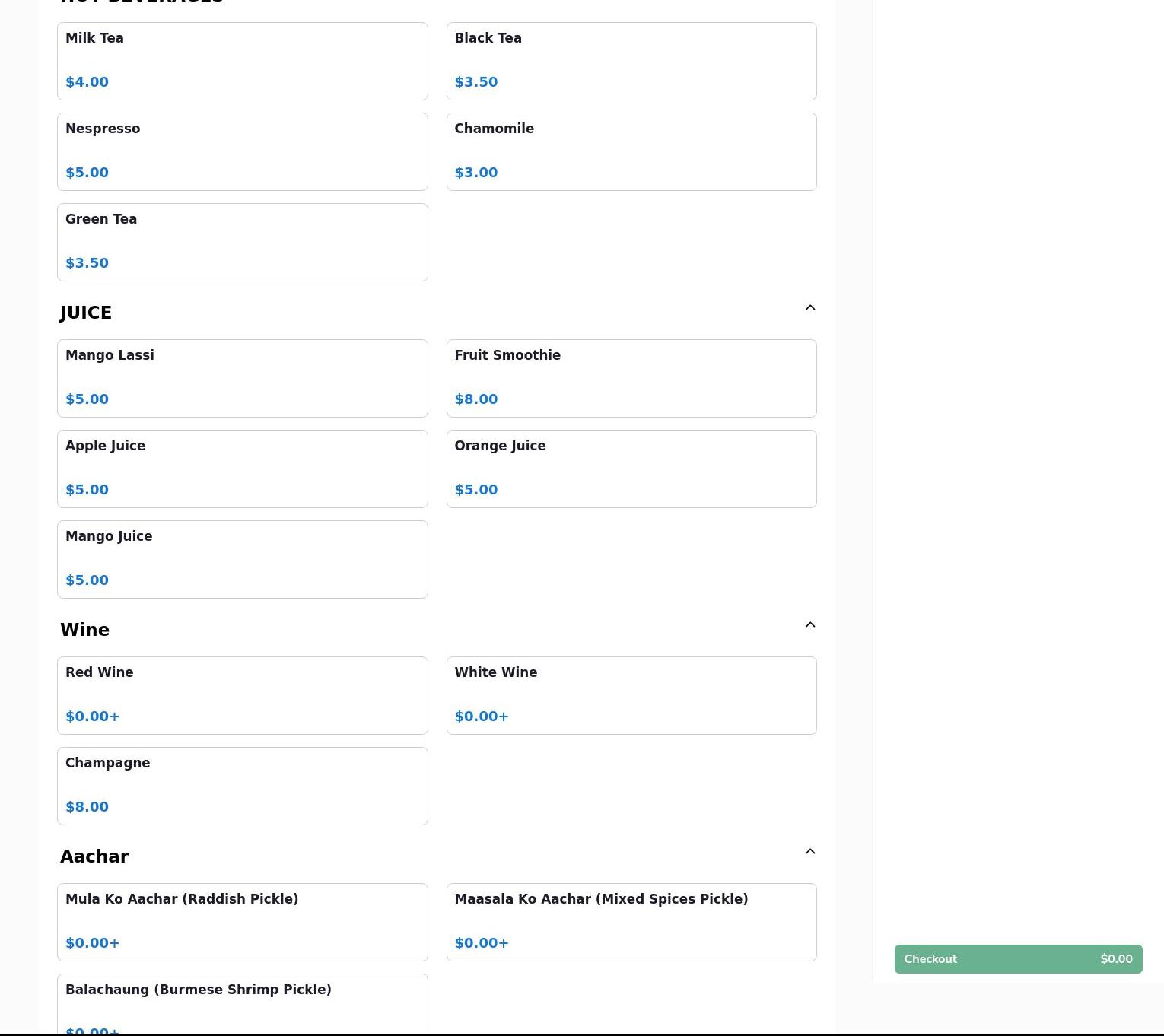
Task: Add Black Tea to the order
Action: click(x=631, y=61)
